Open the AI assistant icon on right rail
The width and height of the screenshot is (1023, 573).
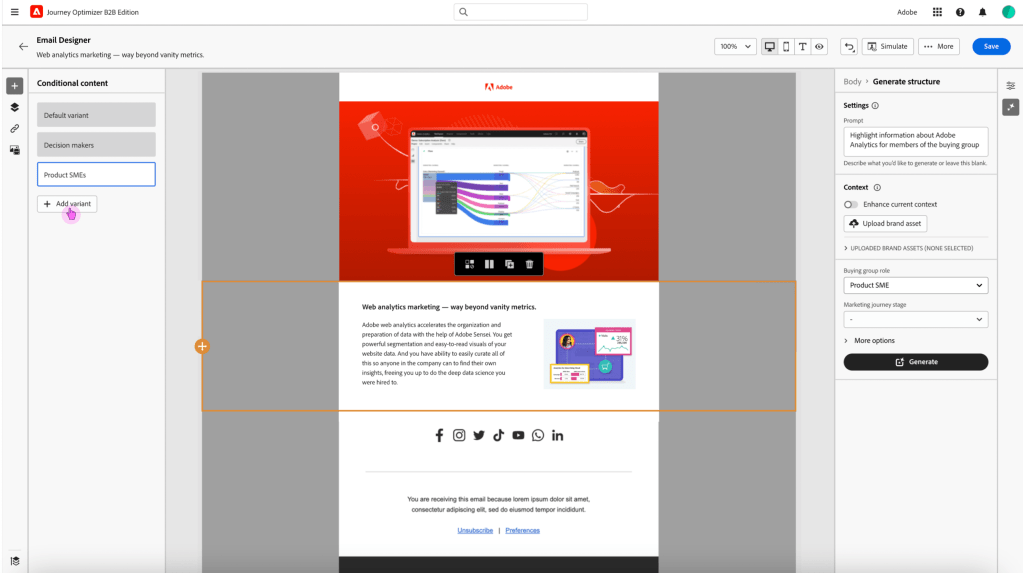coord(1011,107)
